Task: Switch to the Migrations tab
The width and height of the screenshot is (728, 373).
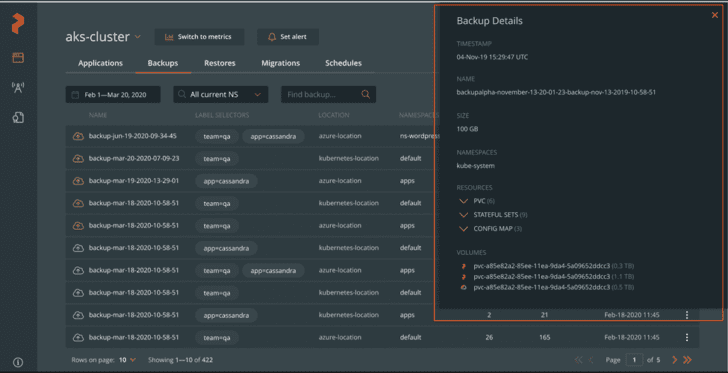Action: tap(280, 63)
